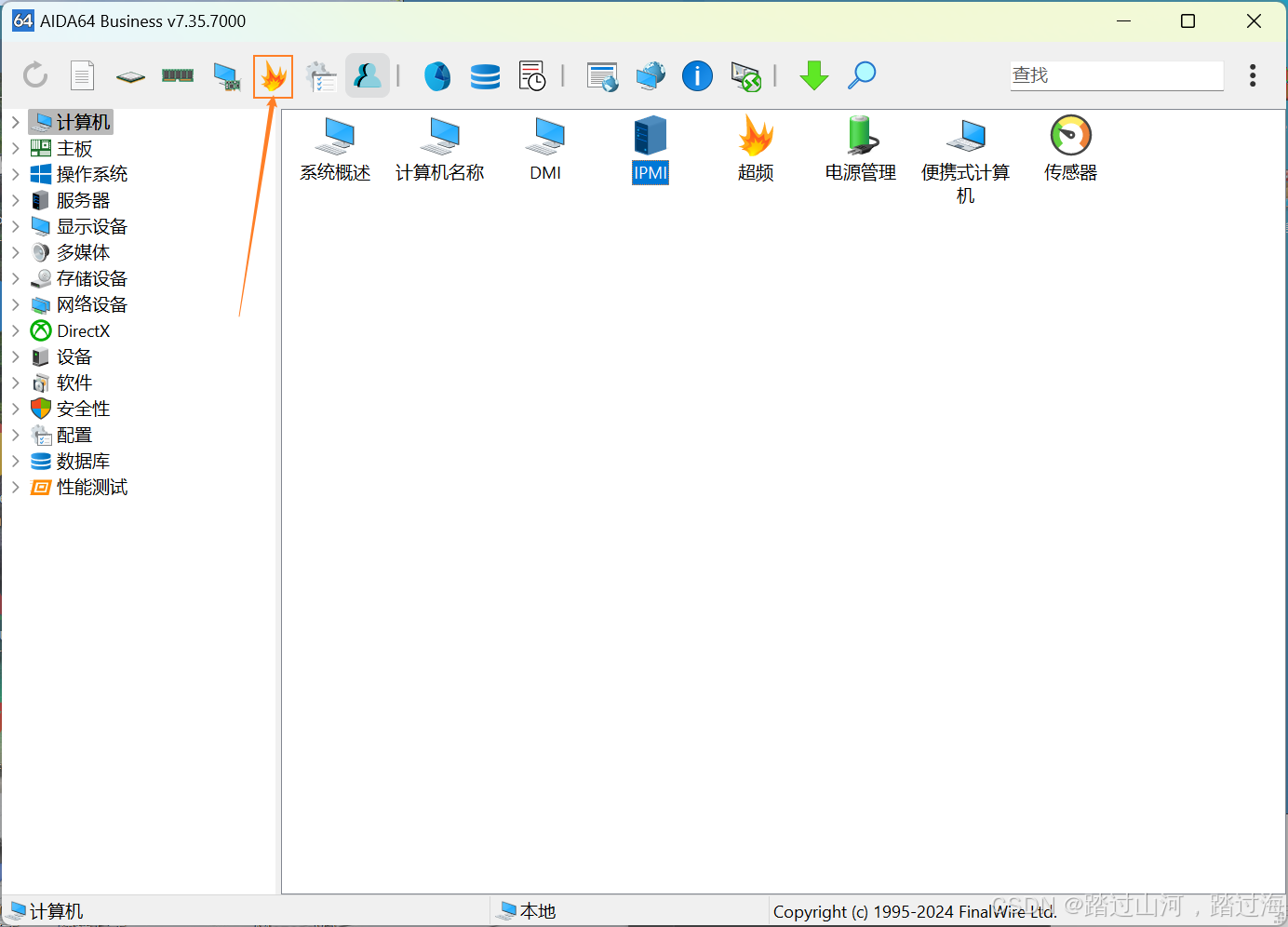Expand the 计算机 tree node

(x=15, y=122)
